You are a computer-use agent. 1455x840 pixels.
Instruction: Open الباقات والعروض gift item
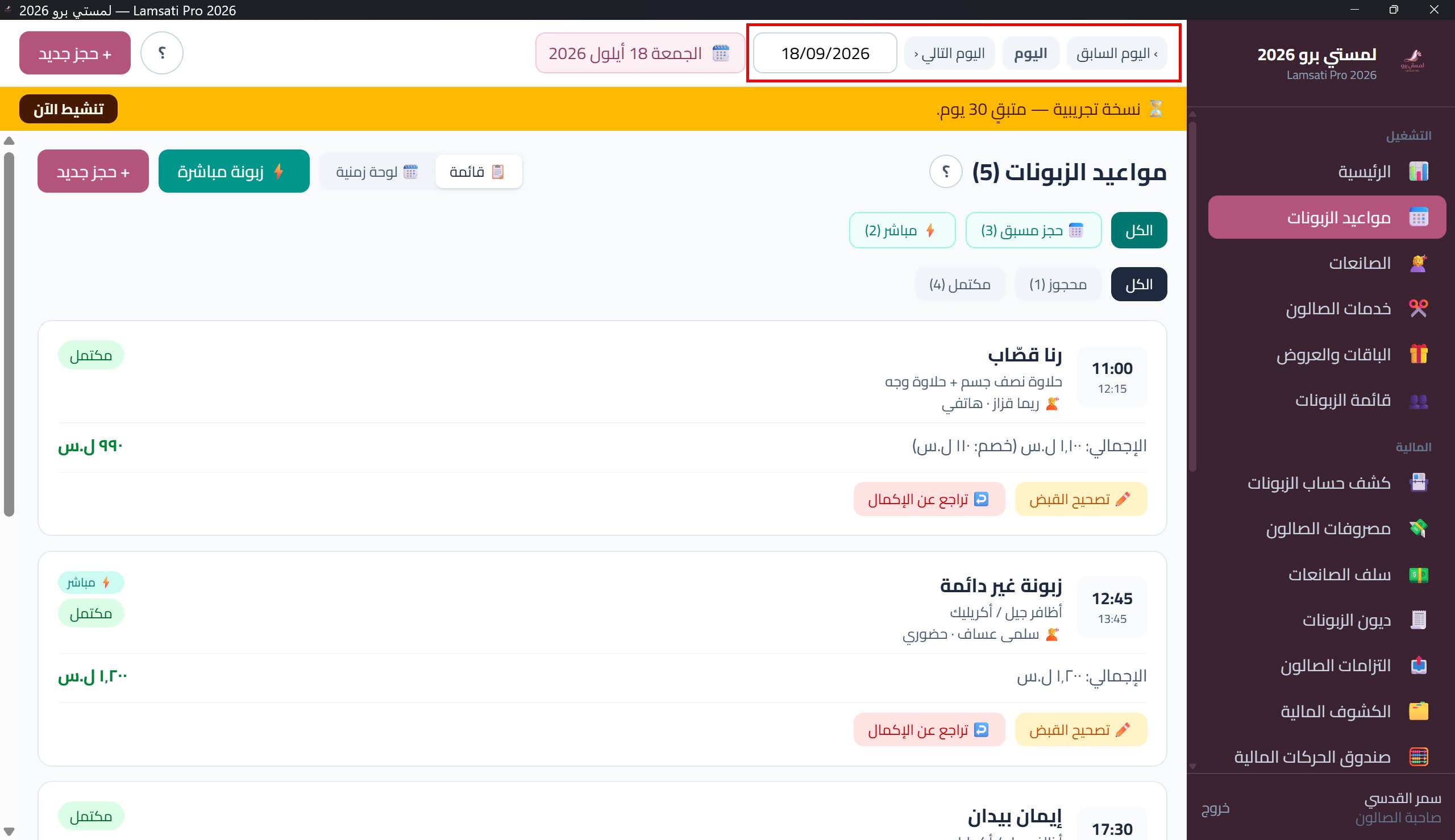[1327, 354]
